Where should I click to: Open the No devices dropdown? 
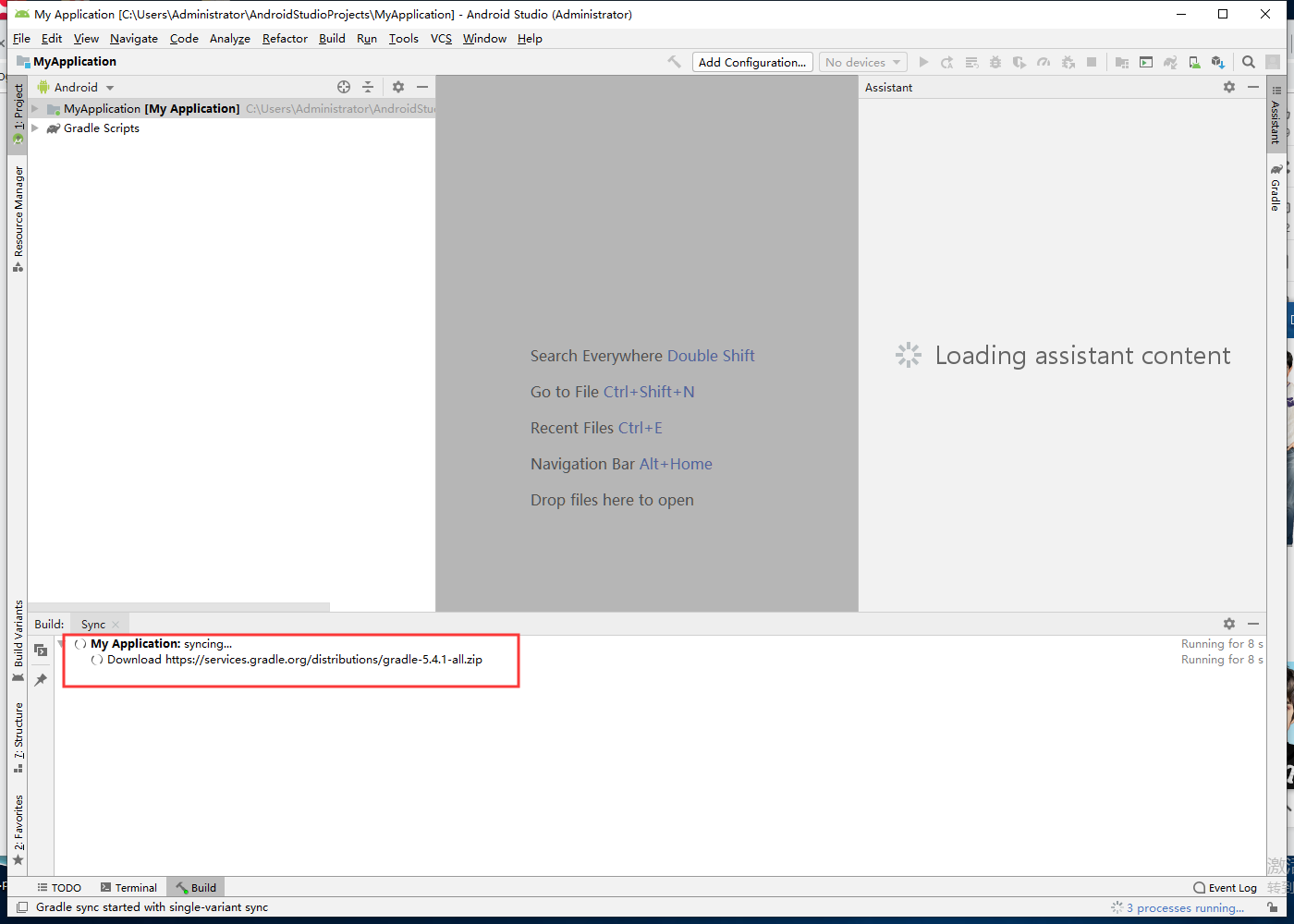861,62
